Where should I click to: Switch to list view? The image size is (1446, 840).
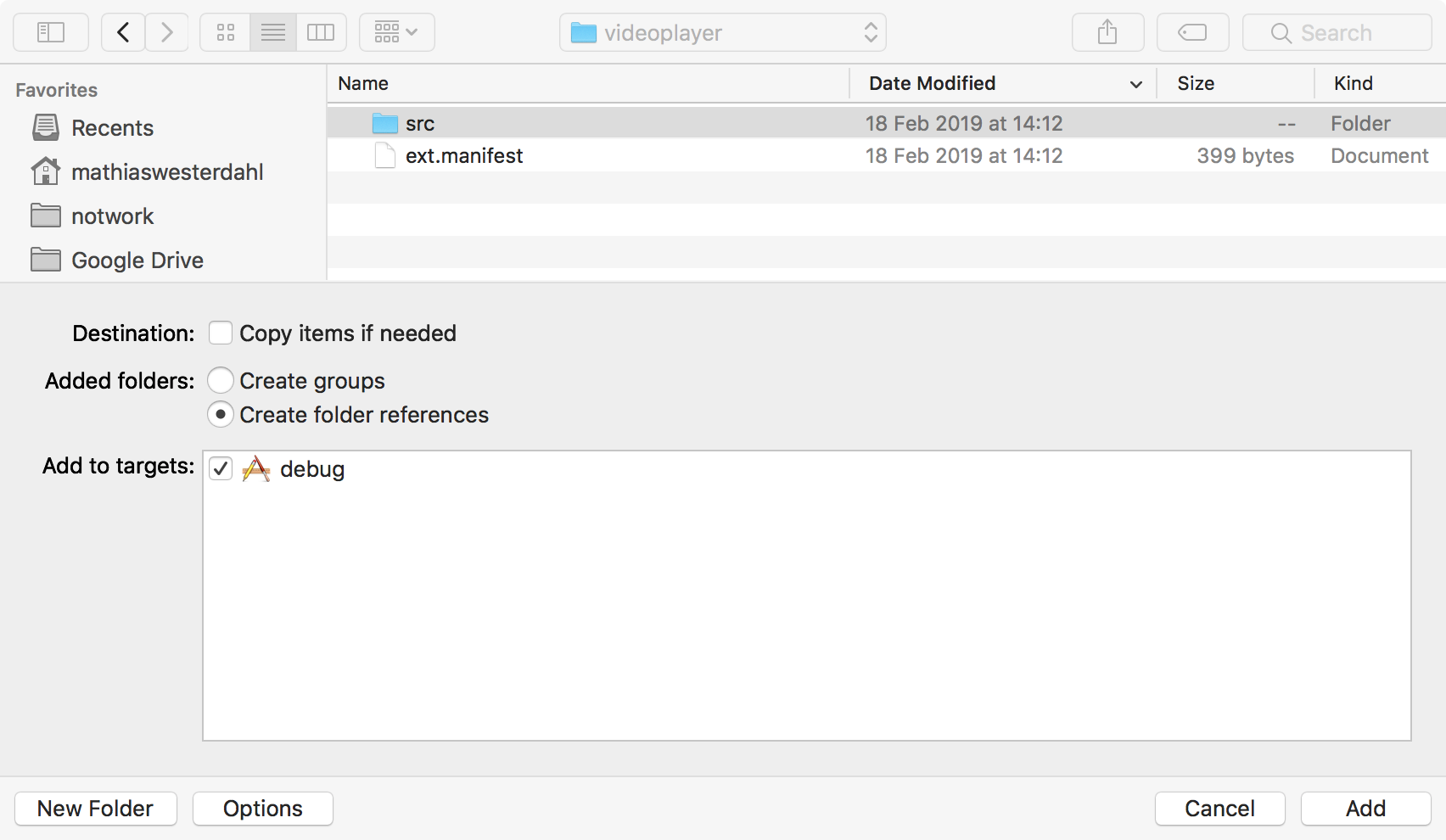273,33
